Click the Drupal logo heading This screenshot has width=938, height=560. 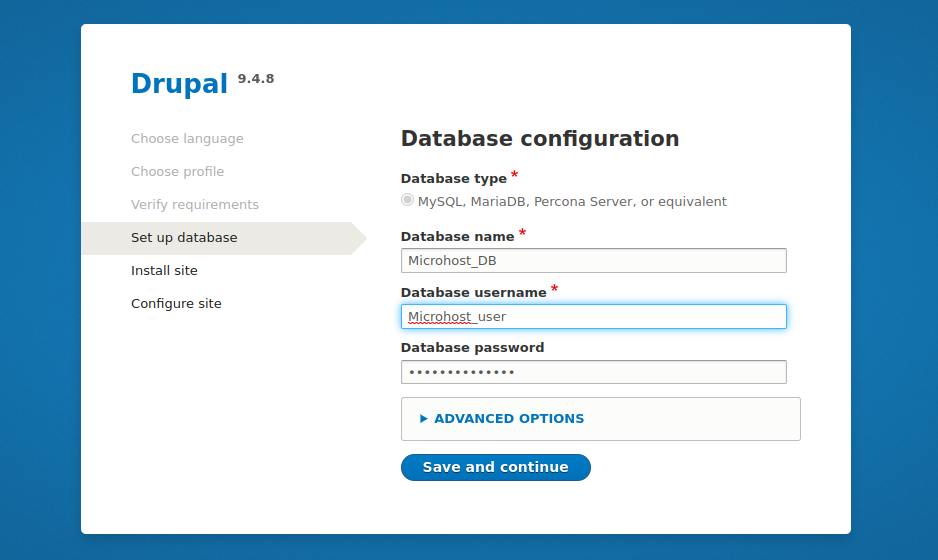click(179, 83)
